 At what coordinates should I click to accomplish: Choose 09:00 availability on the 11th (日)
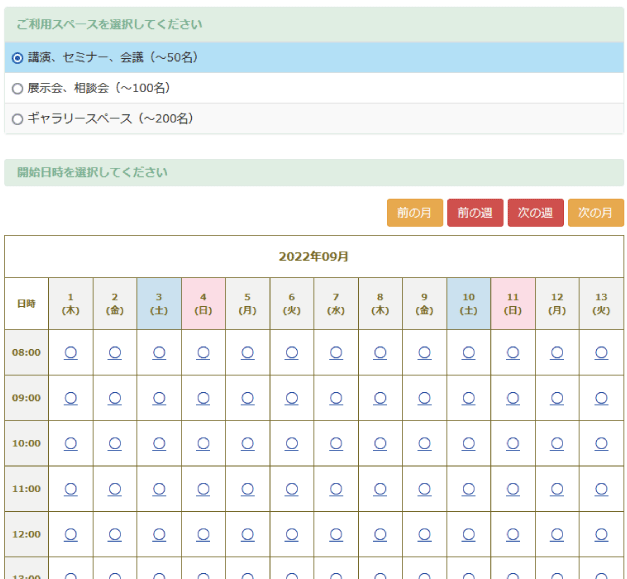click(513, 398)
